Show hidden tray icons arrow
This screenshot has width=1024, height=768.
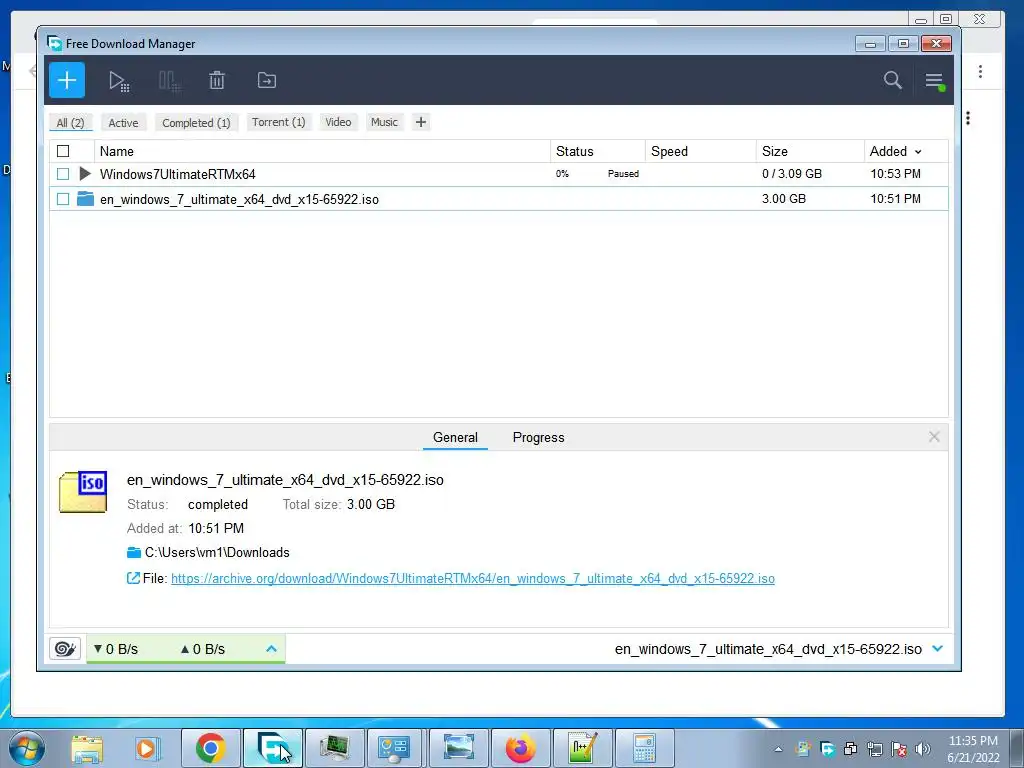(778, 749)
